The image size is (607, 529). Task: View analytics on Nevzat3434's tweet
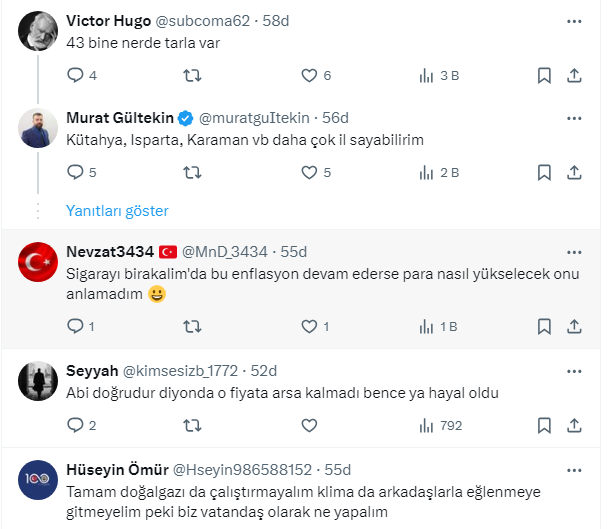(427, 326)
